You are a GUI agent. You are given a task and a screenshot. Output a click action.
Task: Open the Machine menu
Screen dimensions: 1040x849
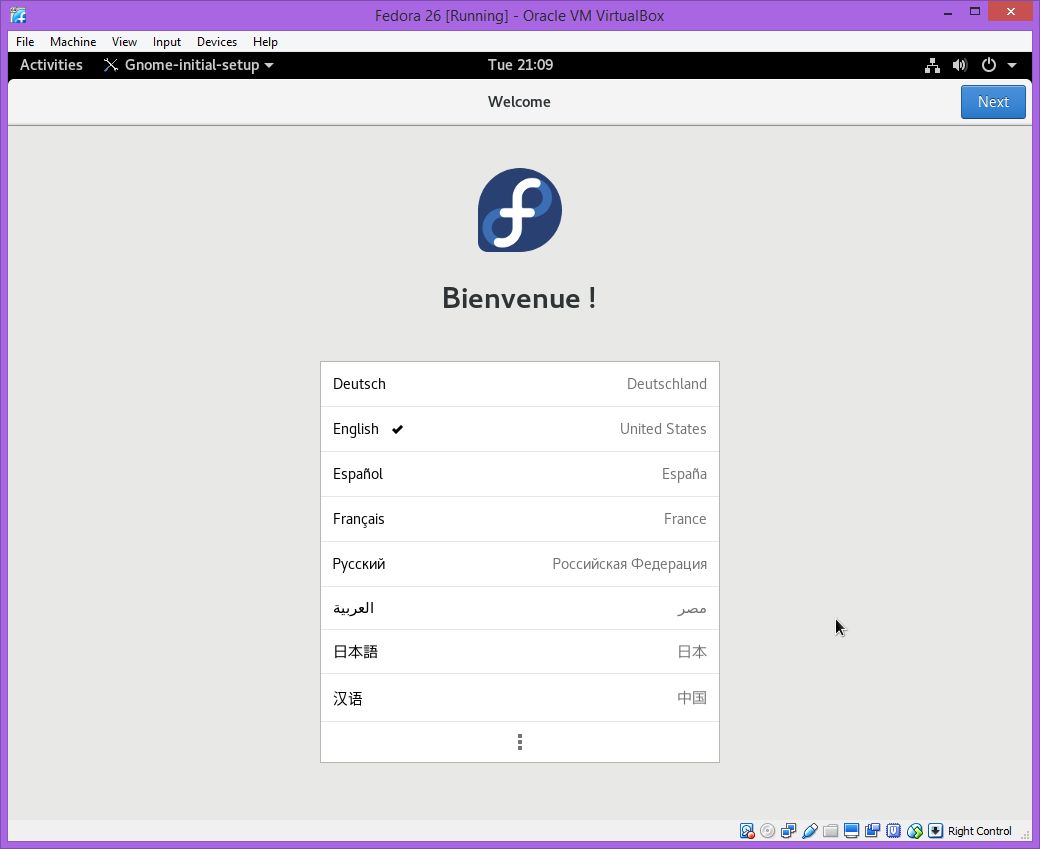[x=73, y=42]
